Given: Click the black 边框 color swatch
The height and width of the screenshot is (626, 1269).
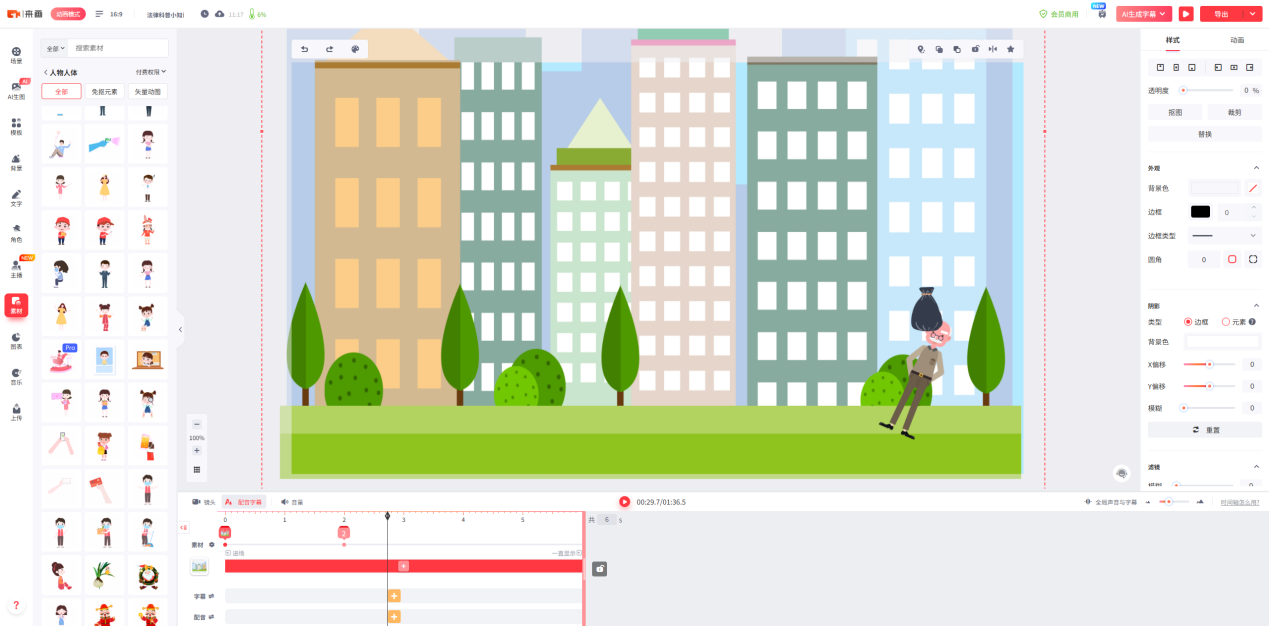Looking at the screenshot, I should tap(1200, 212).
